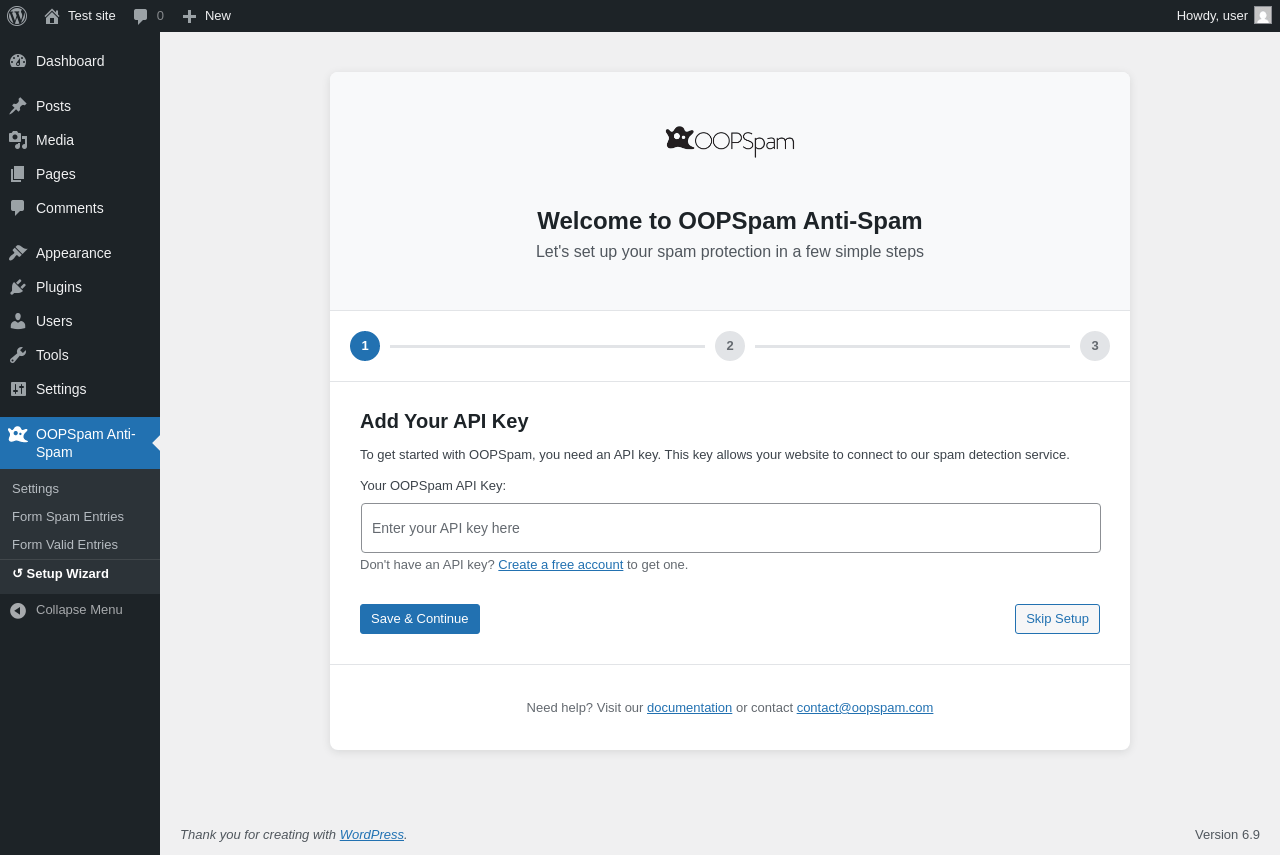Click the comments bubble icon in admin bar
Image resolution: width=1280 pixels, height=855 pixels.
pyautogui.click(x=140, y=16)
